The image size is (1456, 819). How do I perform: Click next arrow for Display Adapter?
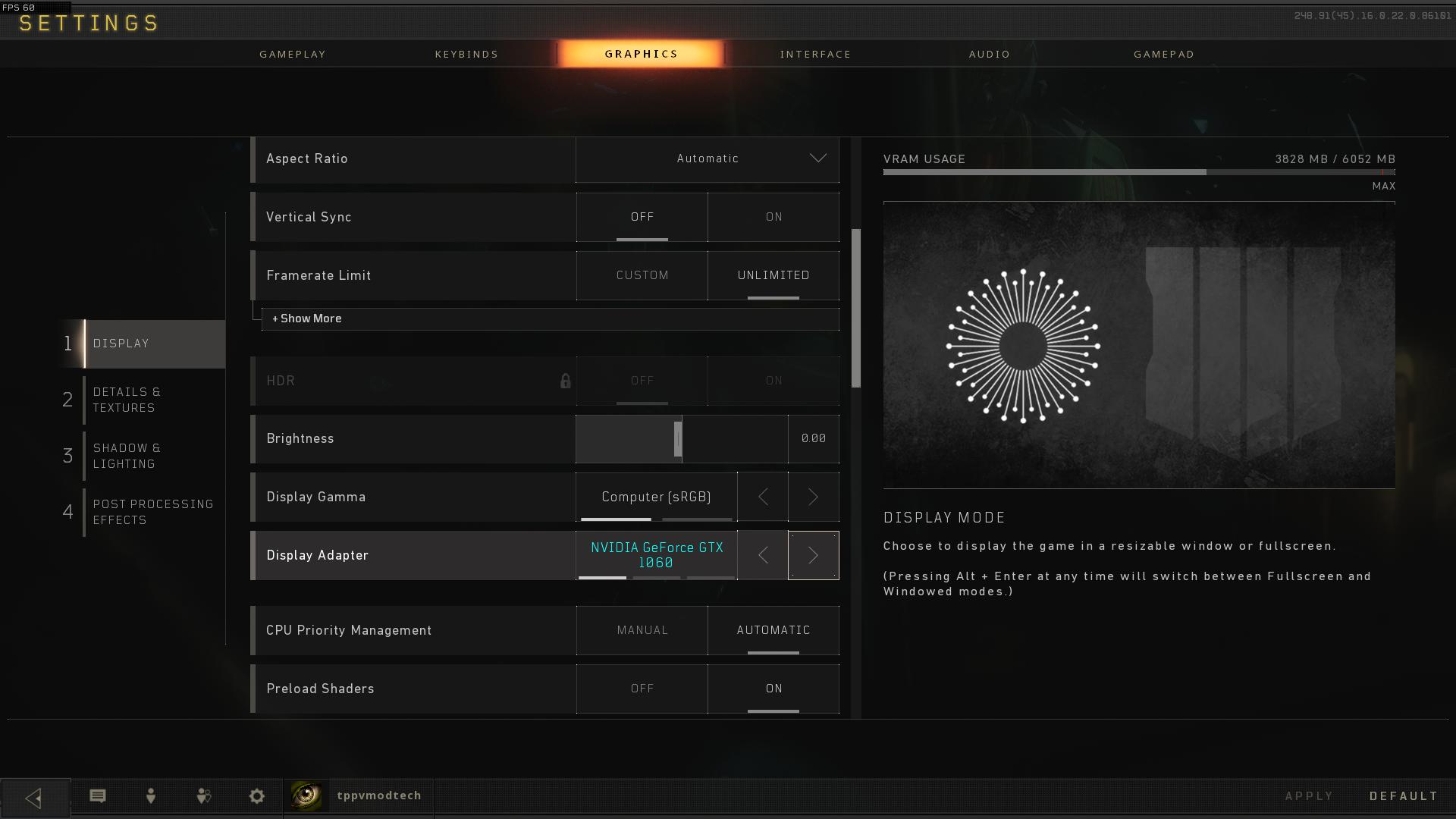[x=813, y=556]
